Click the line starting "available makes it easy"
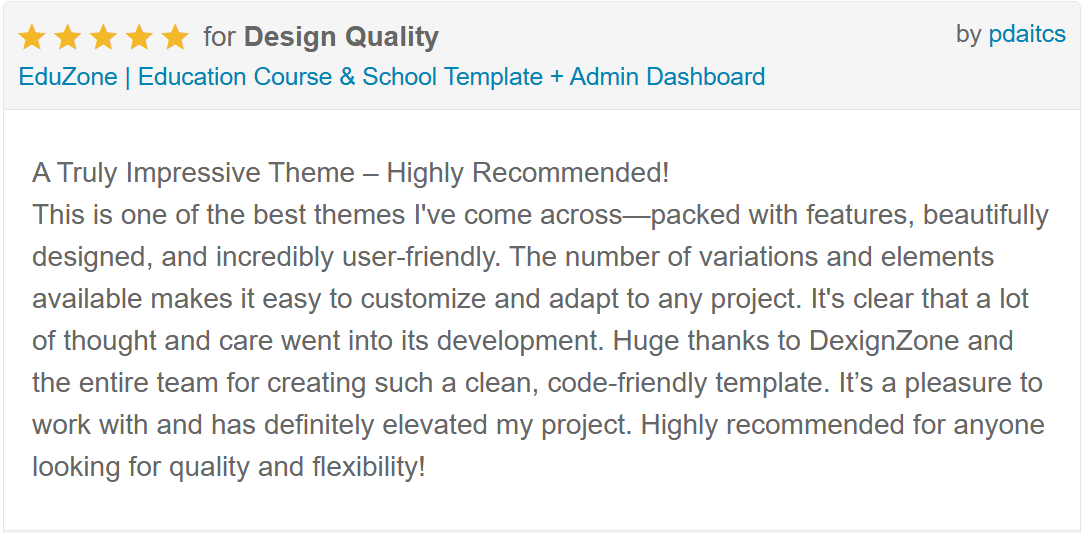This screenshot has height=533, width=1085. 530,299
